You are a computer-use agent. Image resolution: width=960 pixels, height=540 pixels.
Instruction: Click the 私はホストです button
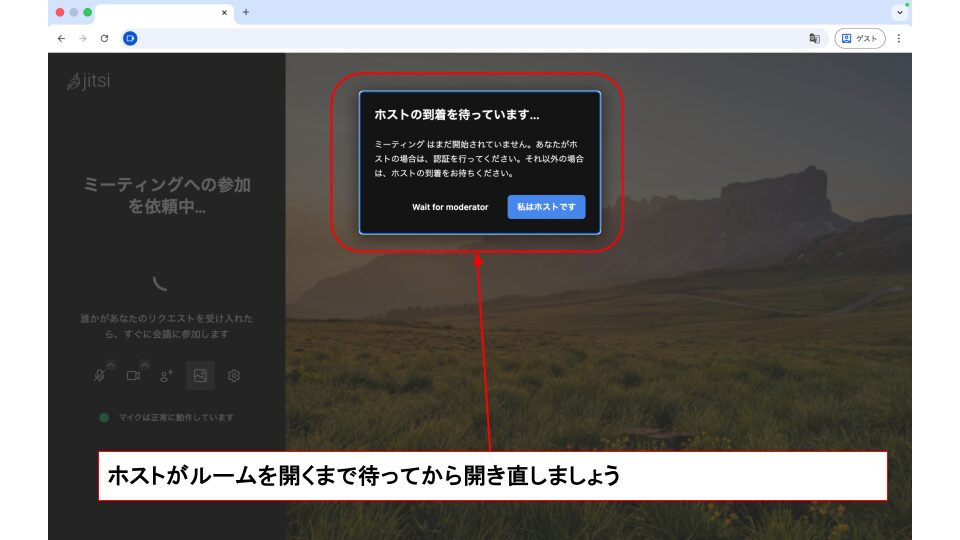point(546,207)
